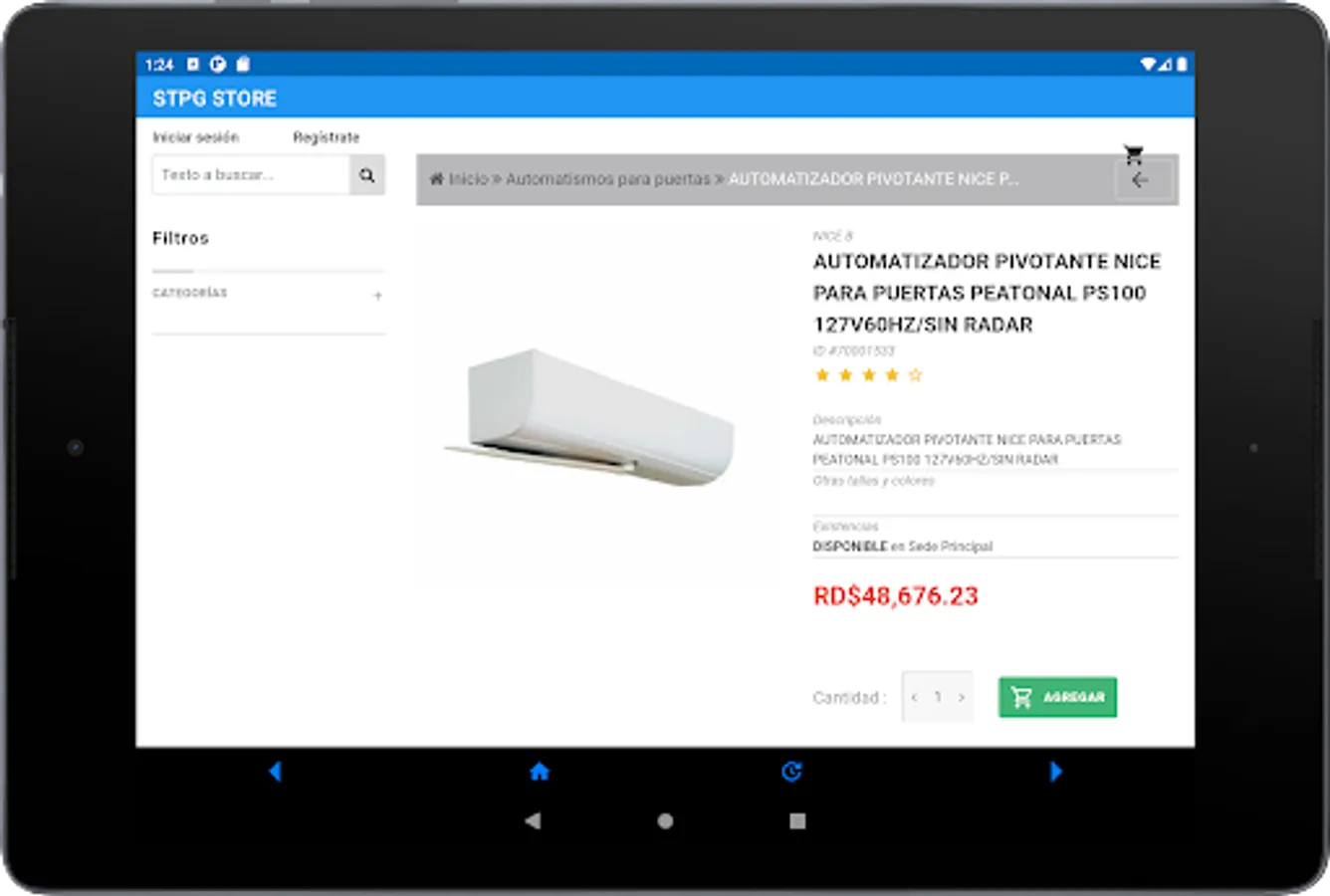Focus the Texto a buscar field
This screenshot has height=896, width=1330.
tap(251, 175)
